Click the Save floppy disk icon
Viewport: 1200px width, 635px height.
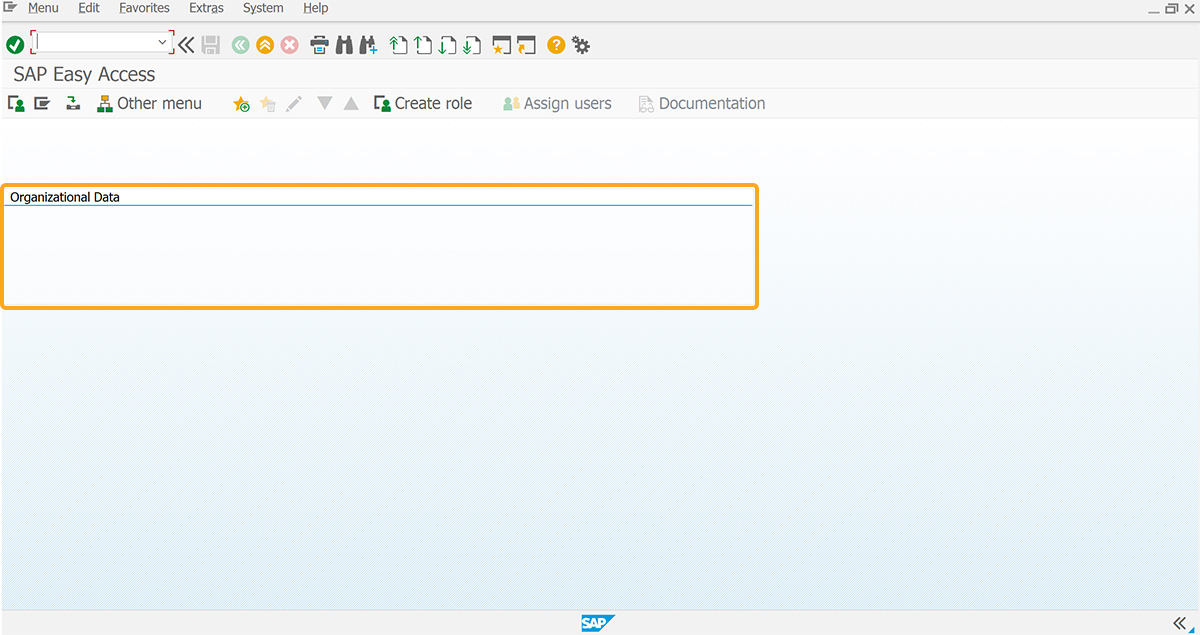click(211, 45)
